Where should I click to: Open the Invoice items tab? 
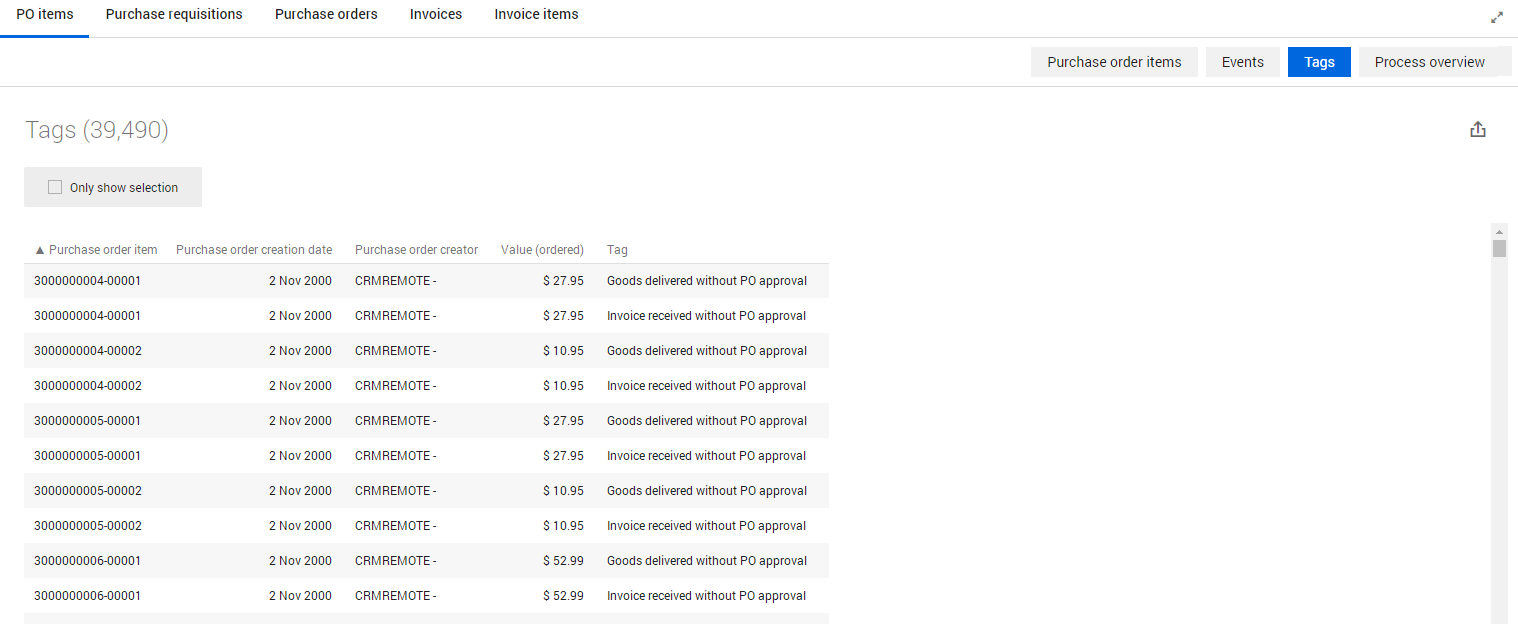pos(536,15)
